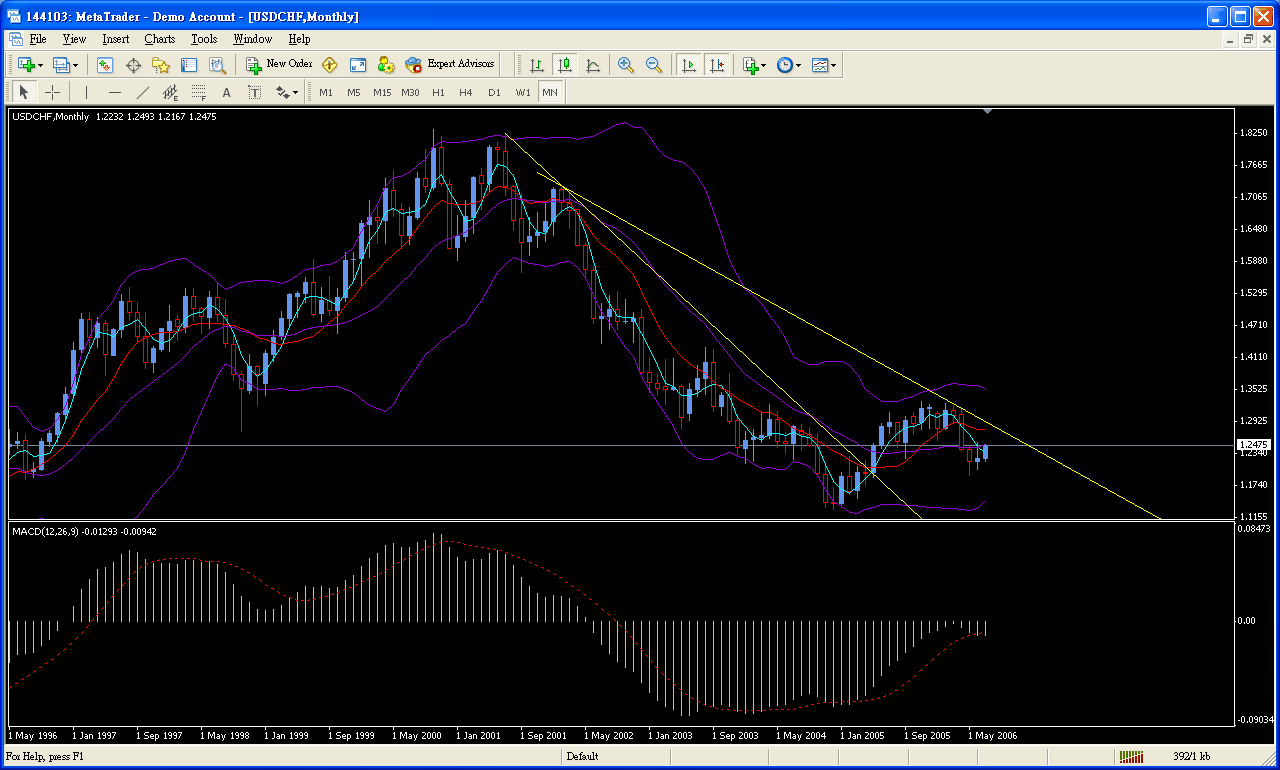Open the Indicators list dropdown
The height and width of the screenshot is (770, 1280).
point(754,65)
